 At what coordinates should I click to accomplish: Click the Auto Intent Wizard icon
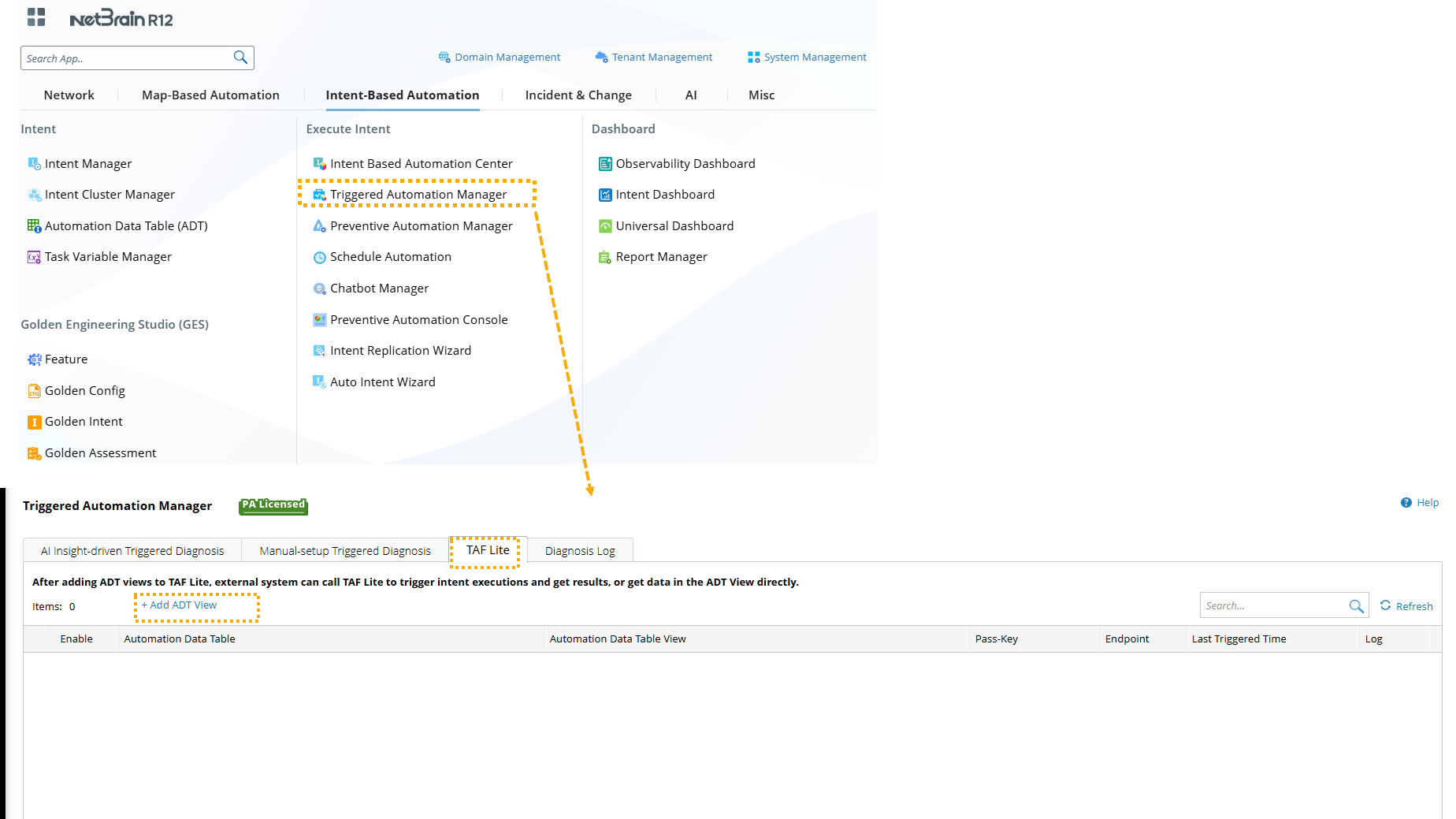coord(320,382)
